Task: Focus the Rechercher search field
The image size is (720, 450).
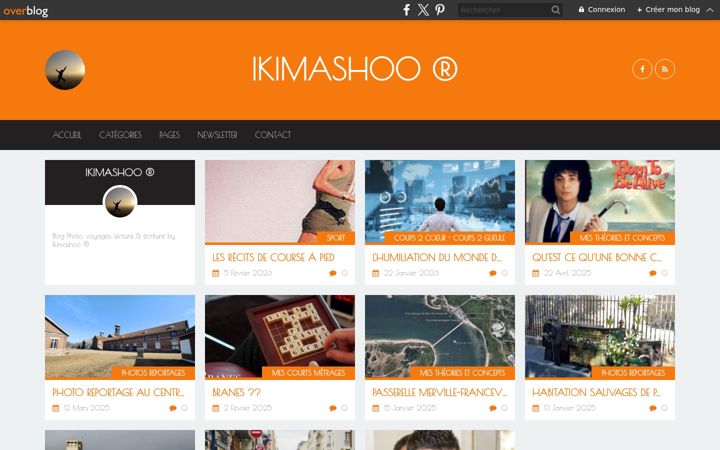Action: click(x=504, y=10)
